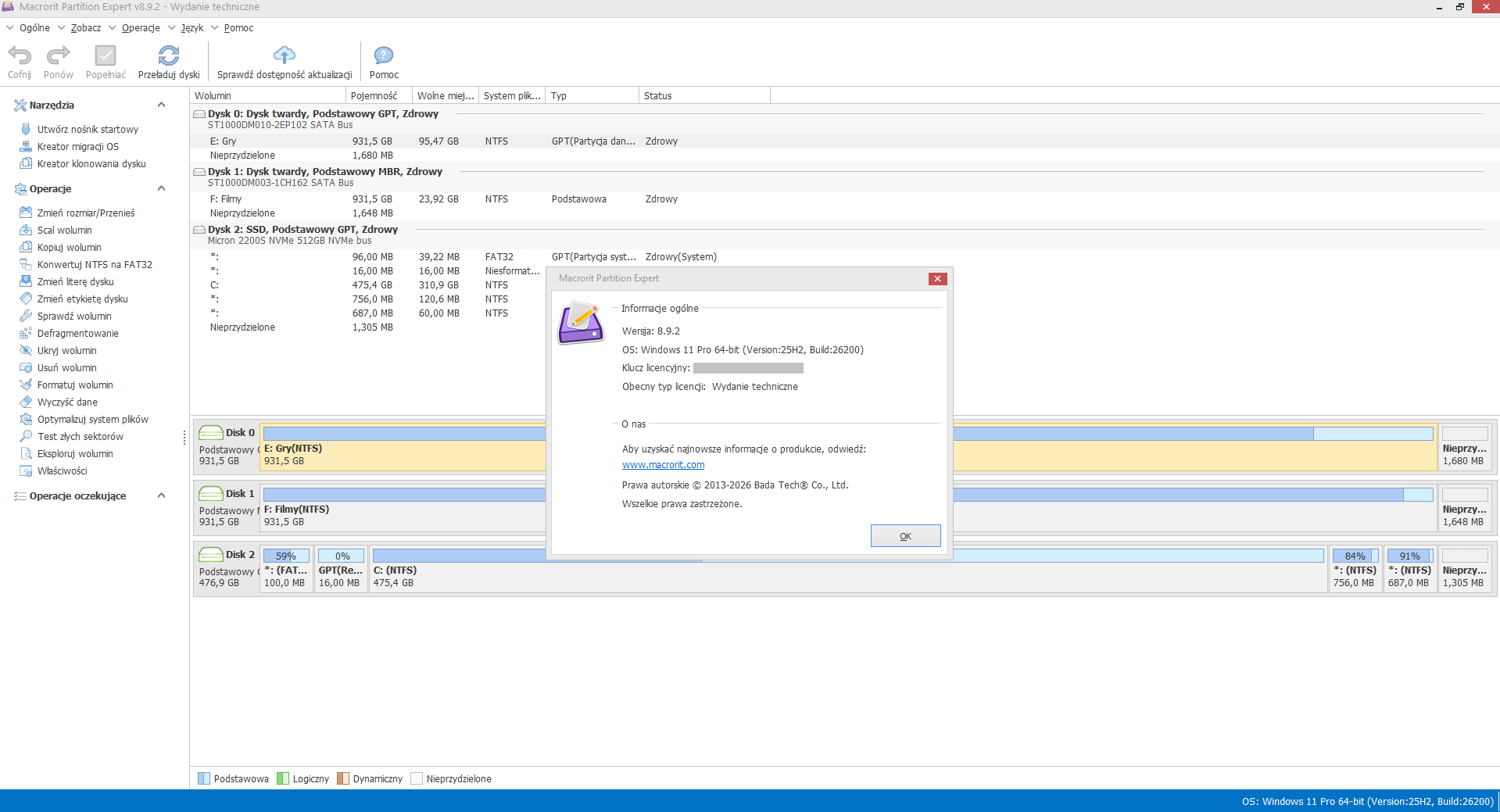Click the Nieprzydzielone legend swatch

(417, 778)
